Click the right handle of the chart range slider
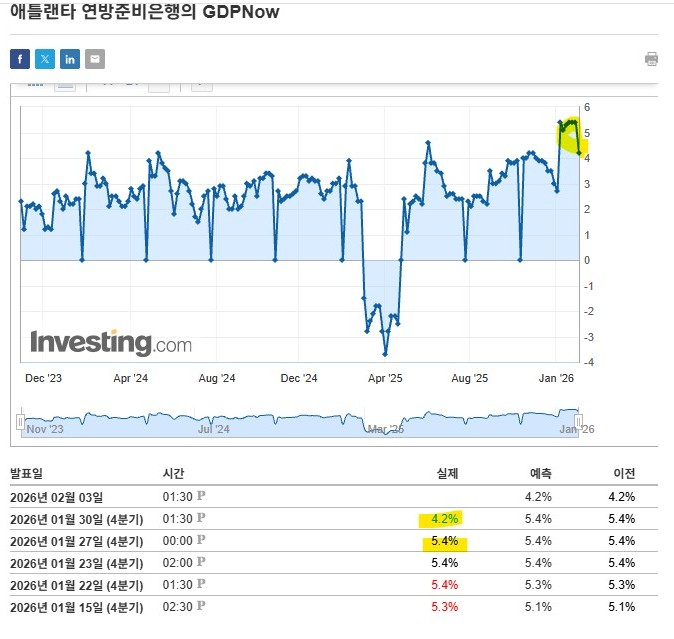The width and height of the screenshot is (674, 639). click(578, 420)
